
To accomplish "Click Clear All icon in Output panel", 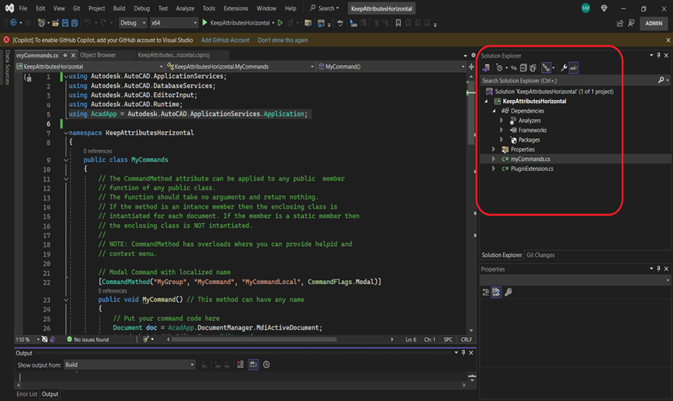I will coord(240,365).
